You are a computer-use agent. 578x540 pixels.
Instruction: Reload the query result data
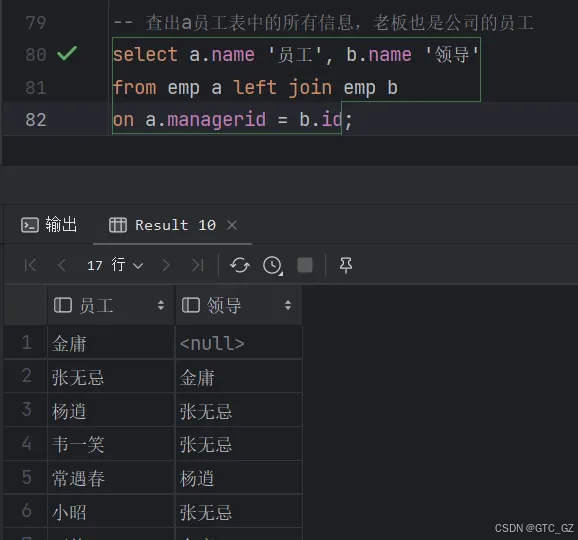point(240,265)
